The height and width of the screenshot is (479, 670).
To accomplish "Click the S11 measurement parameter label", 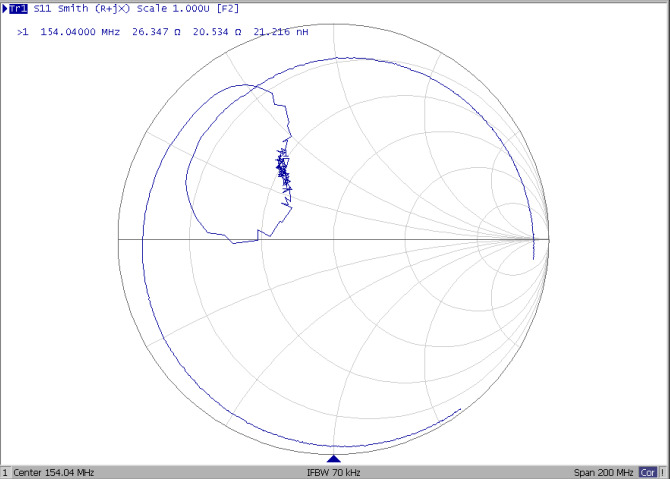I will [44, 8].
